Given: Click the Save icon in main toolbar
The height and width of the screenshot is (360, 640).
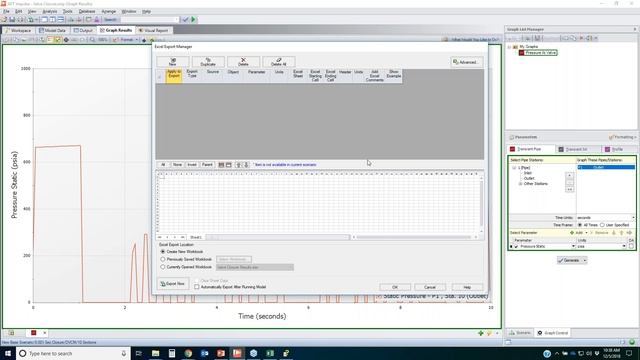Looking at the screenshot, I should click(x=12, y=20).
